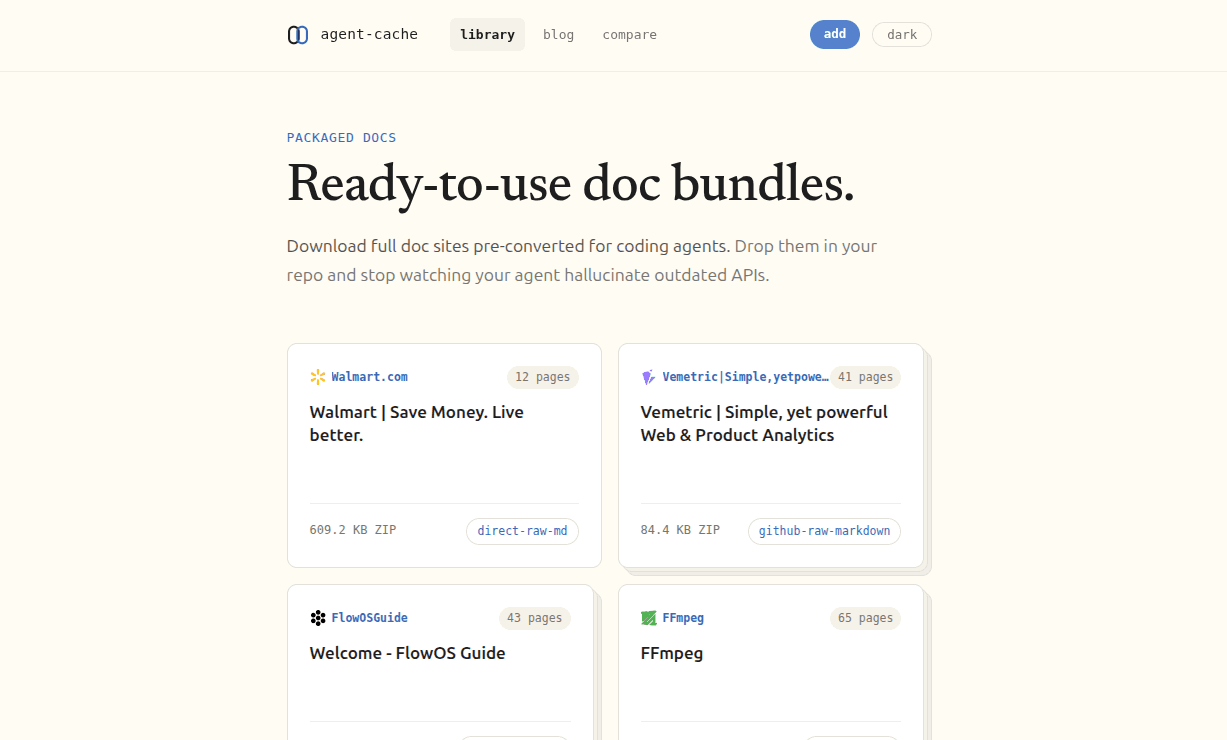This screenshot has width=1227, height=740.
Task: Click the blue add button
Action: 835,34
